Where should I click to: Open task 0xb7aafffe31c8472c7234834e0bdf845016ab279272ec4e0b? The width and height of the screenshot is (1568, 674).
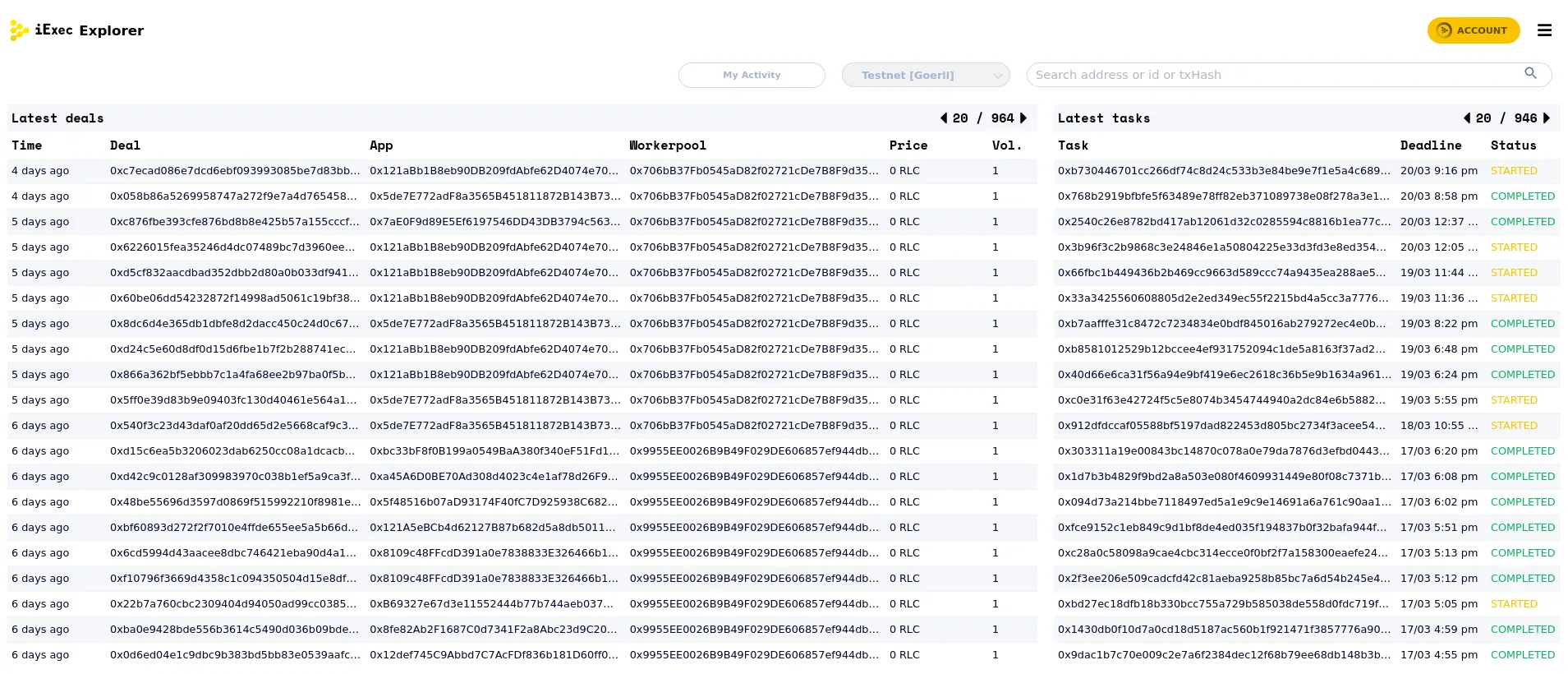tap(1222, 324)
